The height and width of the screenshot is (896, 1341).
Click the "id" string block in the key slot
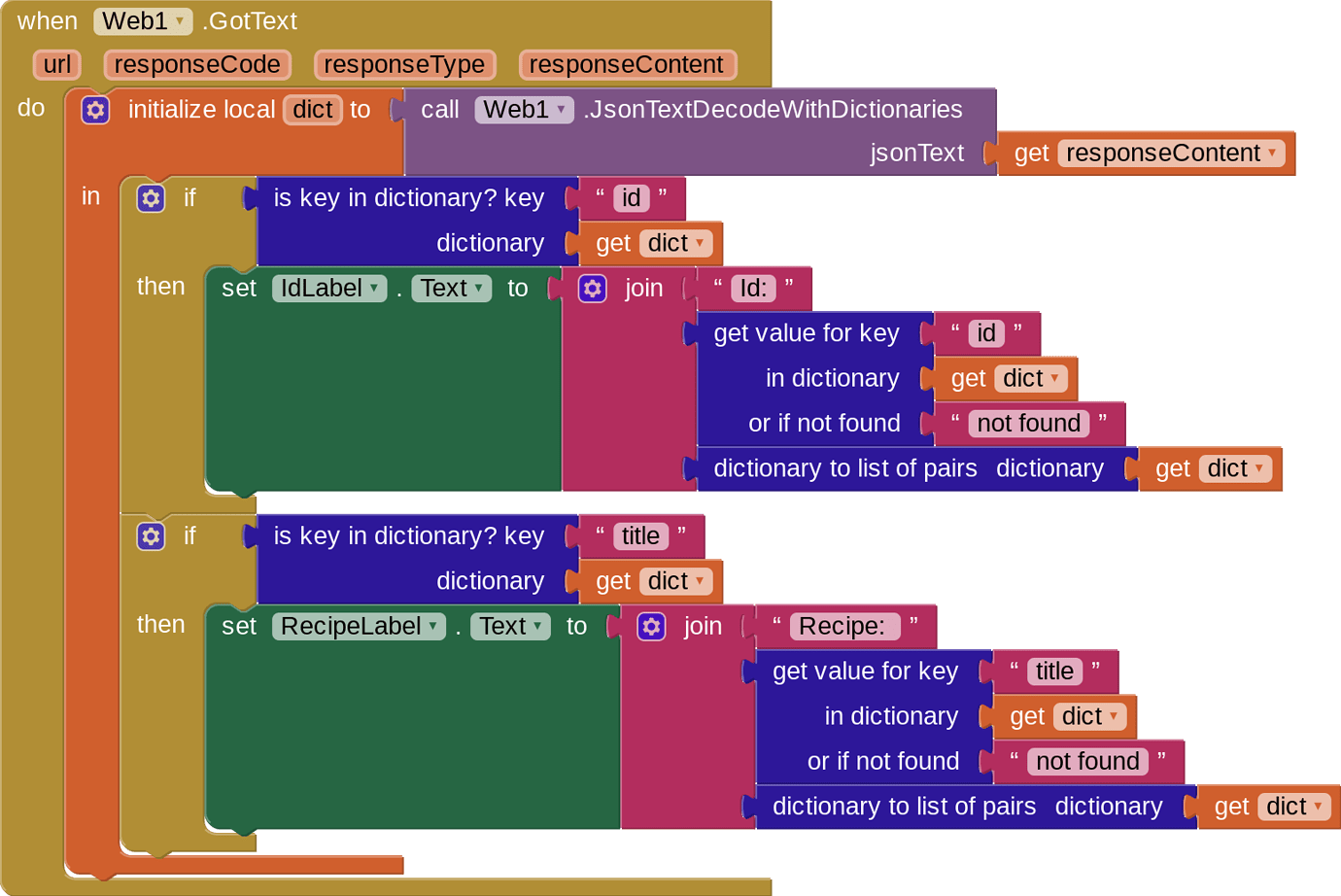(x=632, y=197)
